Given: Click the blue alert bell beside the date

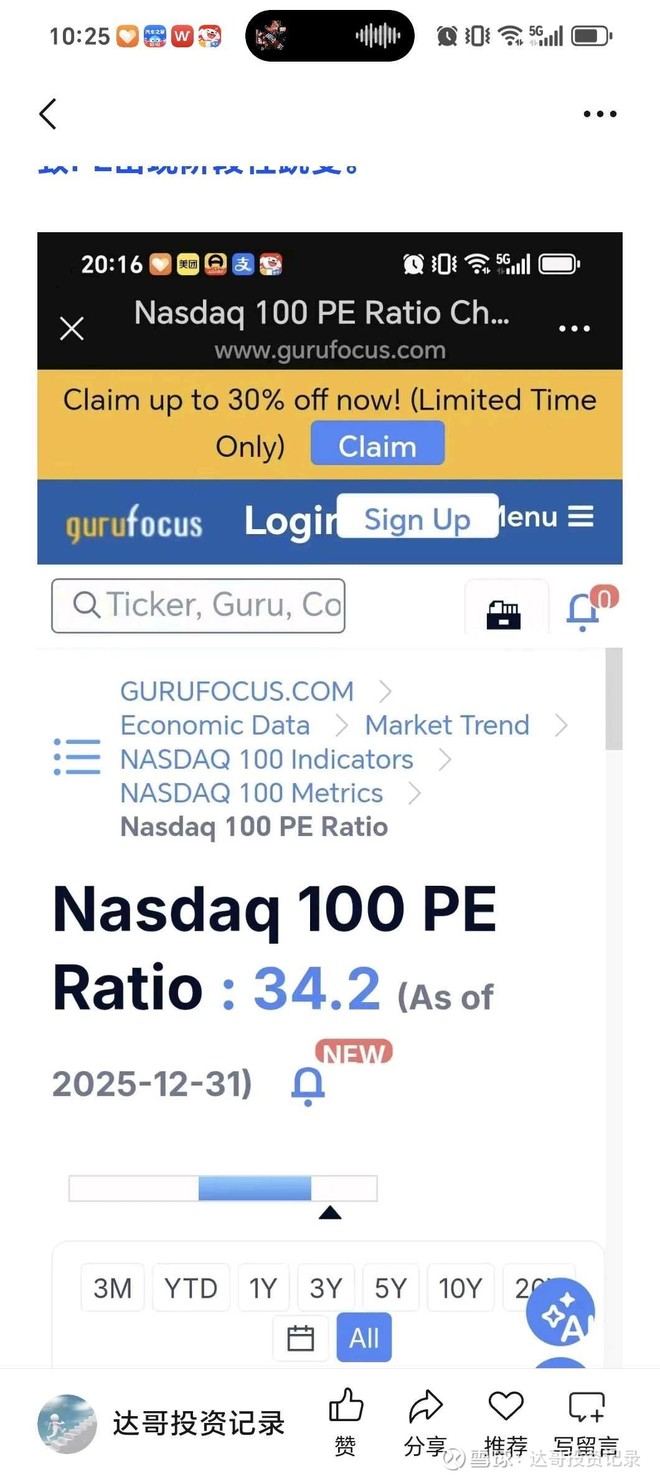Looking at the screenshot, I should click(307, 1086).
